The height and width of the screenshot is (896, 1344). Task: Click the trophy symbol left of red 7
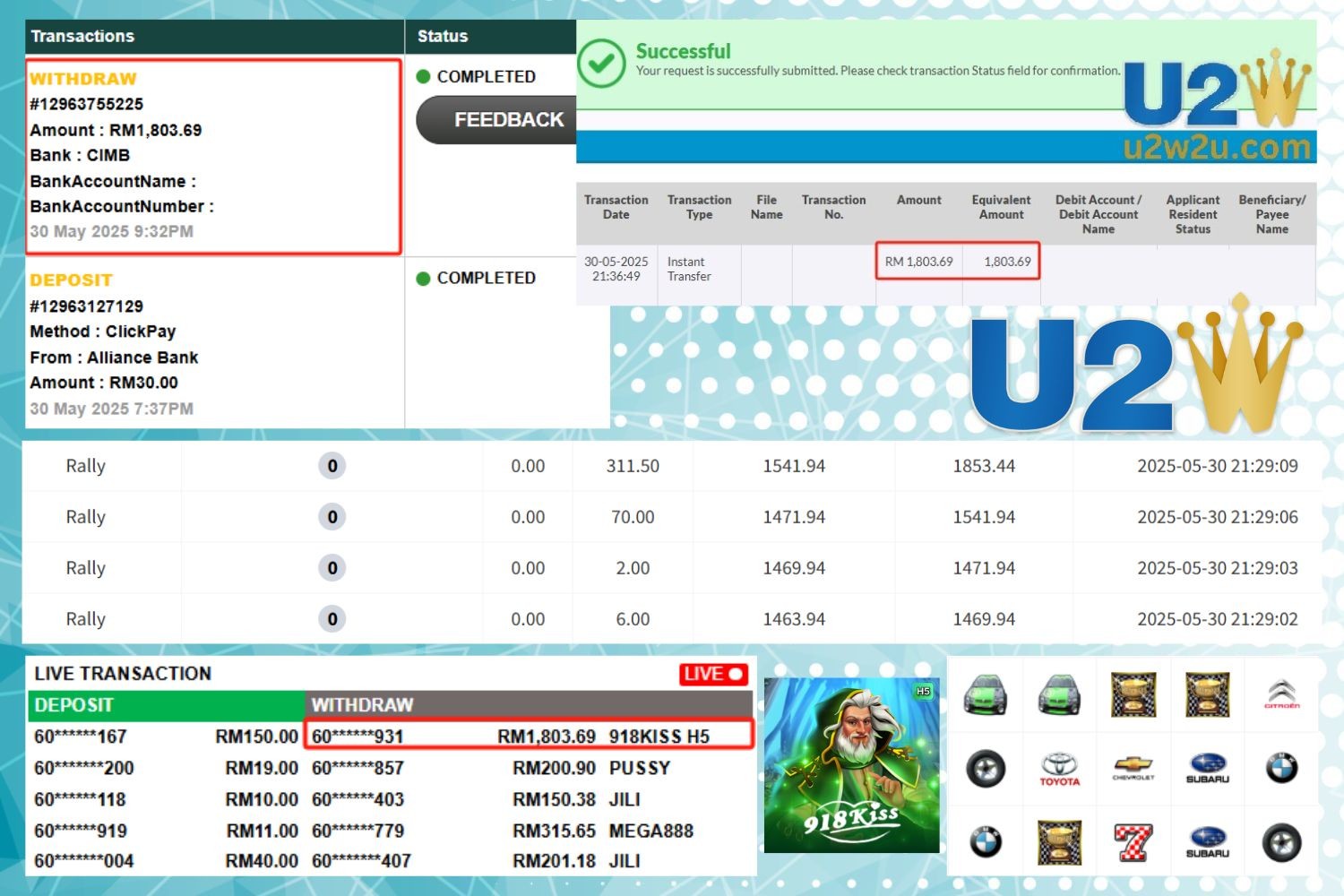[x=1059, y=843]
